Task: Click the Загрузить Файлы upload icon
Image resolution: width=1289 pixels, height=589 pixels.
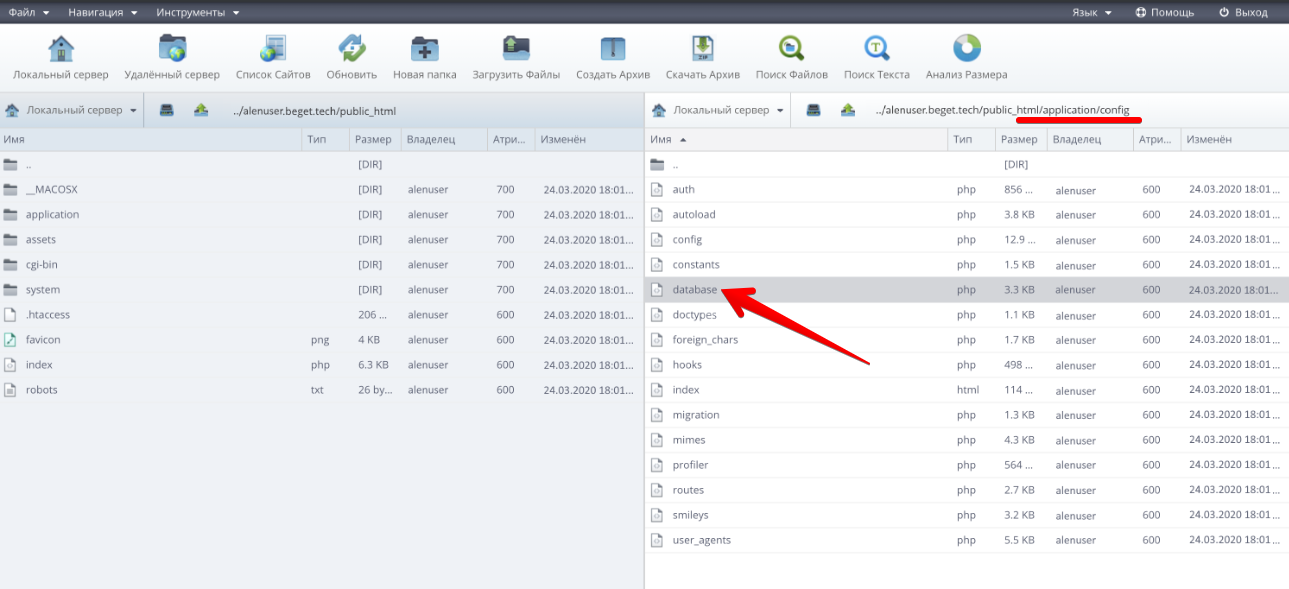Action: 516,58
